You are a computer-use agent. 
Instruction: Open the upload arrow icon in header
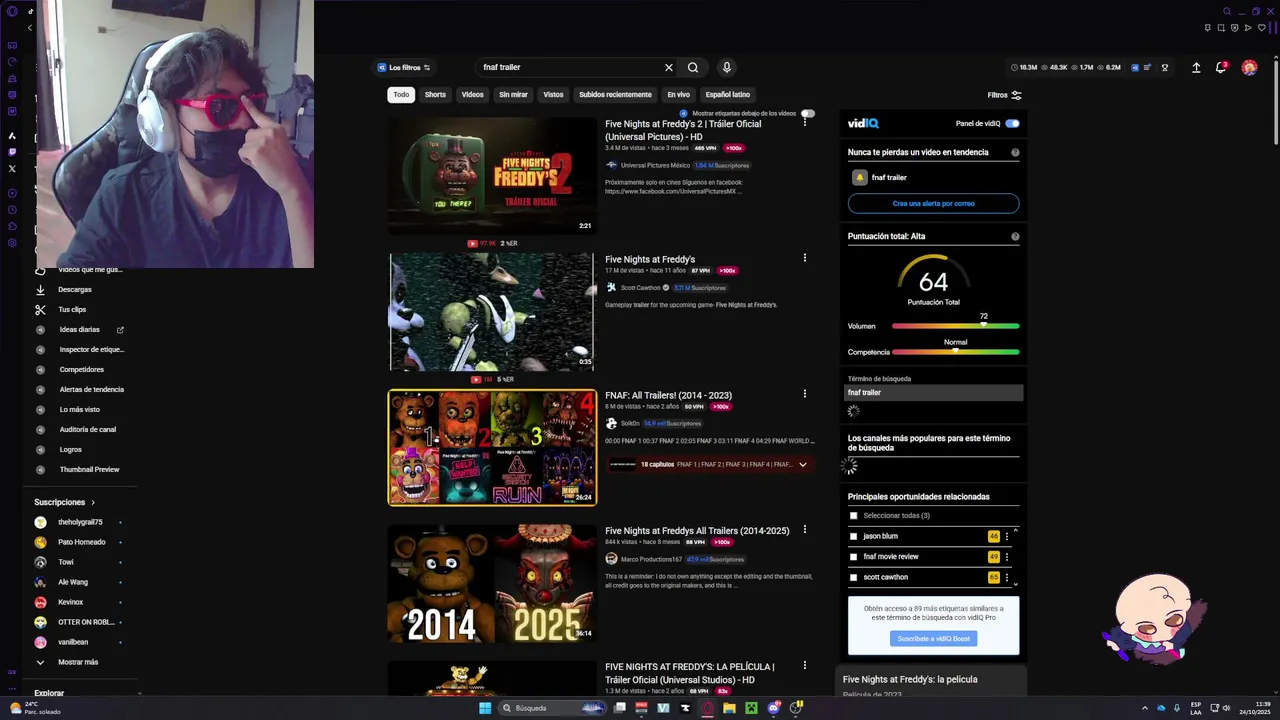point(1196,67)
